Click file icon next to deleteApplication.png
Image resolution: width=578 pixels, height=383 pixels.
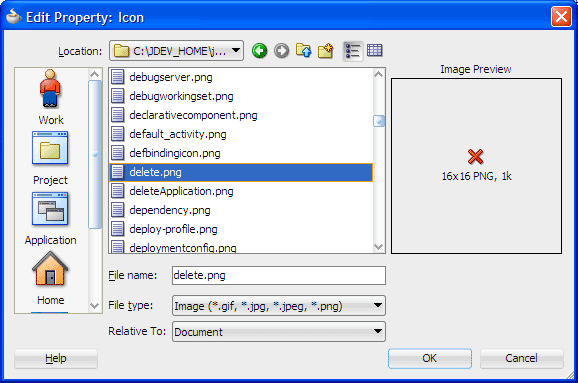point(118,191)
